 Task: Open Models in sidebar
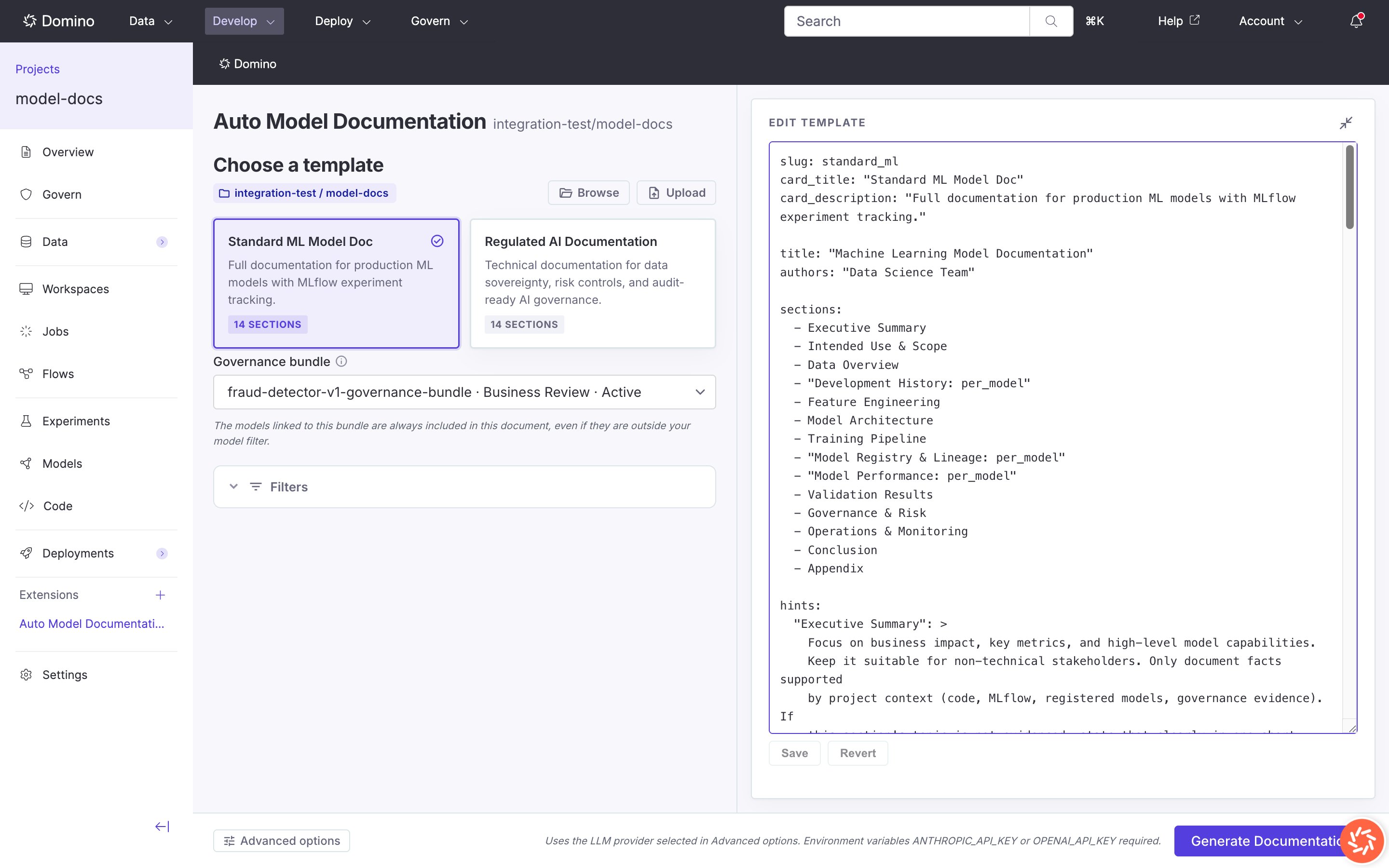pyautogui.click(x=62, y=463)
